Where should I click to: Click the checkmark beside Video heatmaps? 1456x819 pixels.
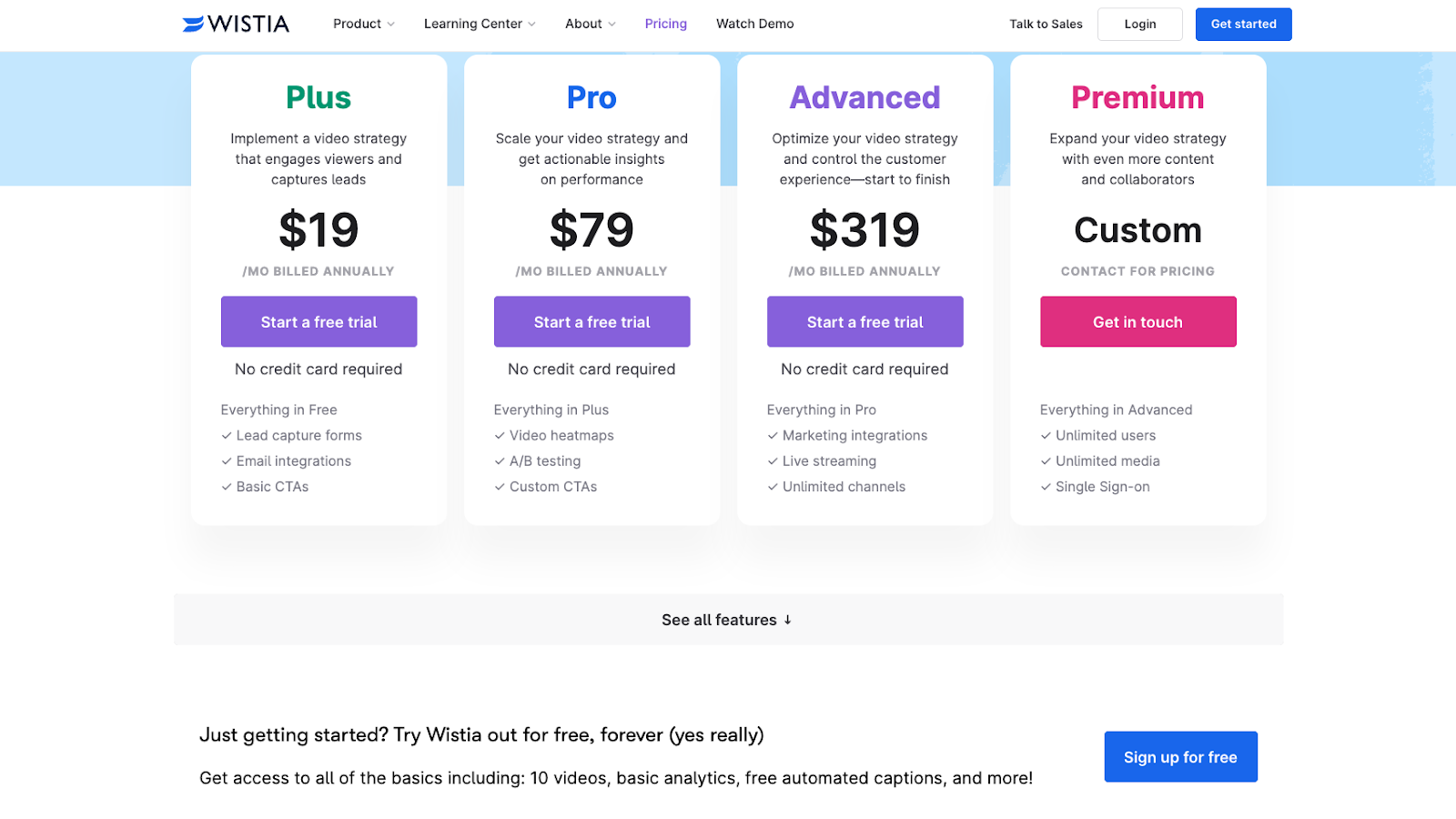[500, 435]
